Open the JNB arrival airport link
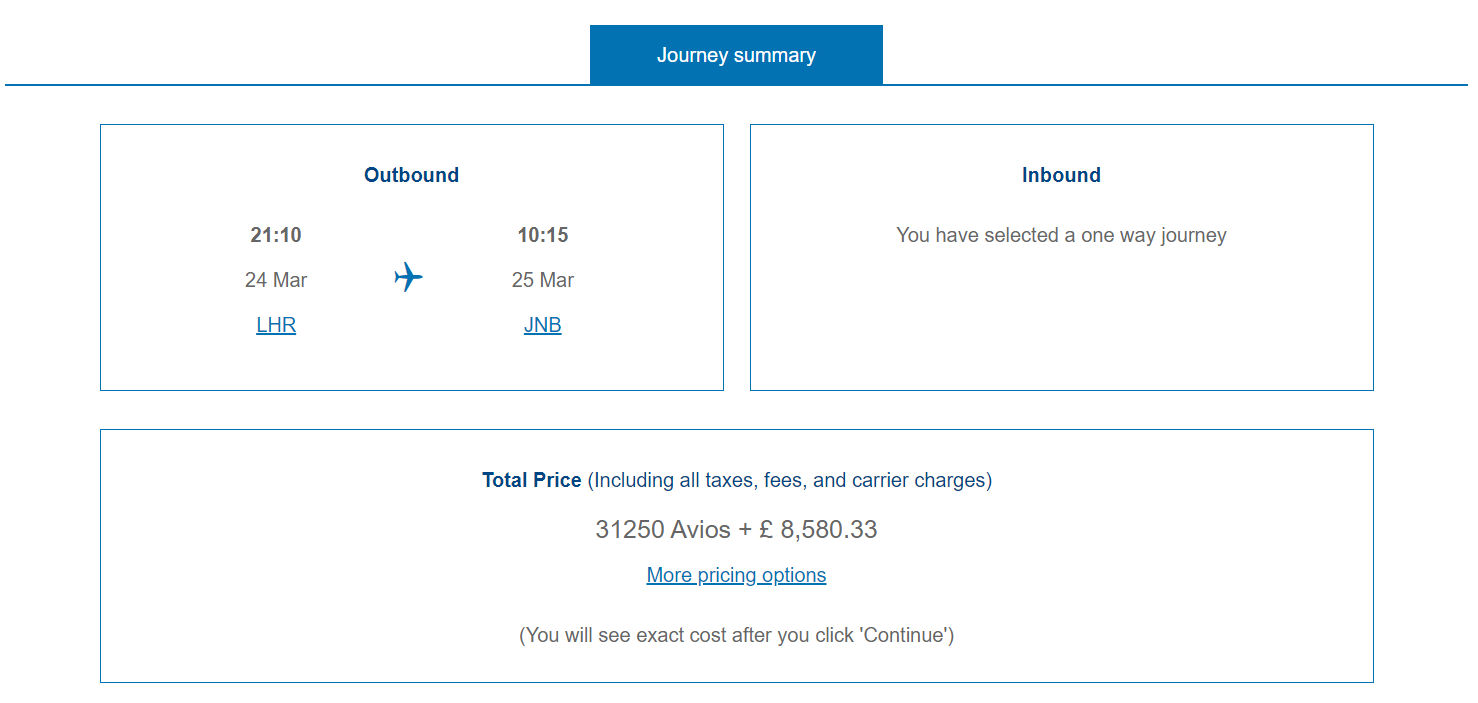The image size is (1478, 703). point(542,325)
